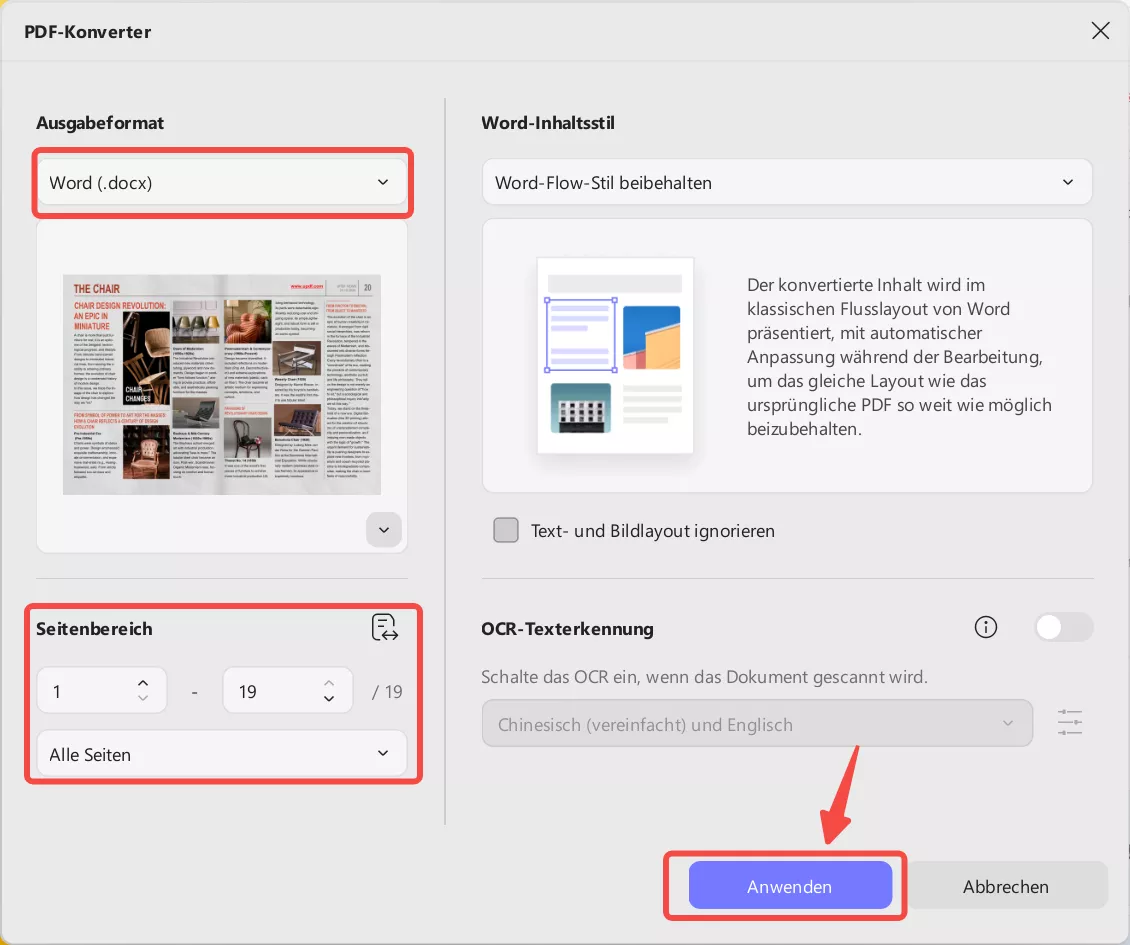Increase the end page with the up stepper

click(328, 683)
